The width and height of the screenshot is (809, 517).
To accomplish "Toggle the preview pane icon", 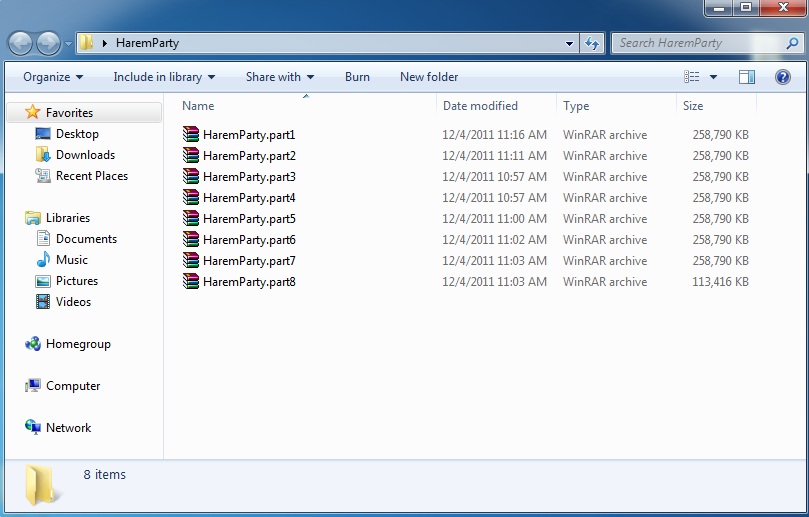I will [x=747, y=77].
